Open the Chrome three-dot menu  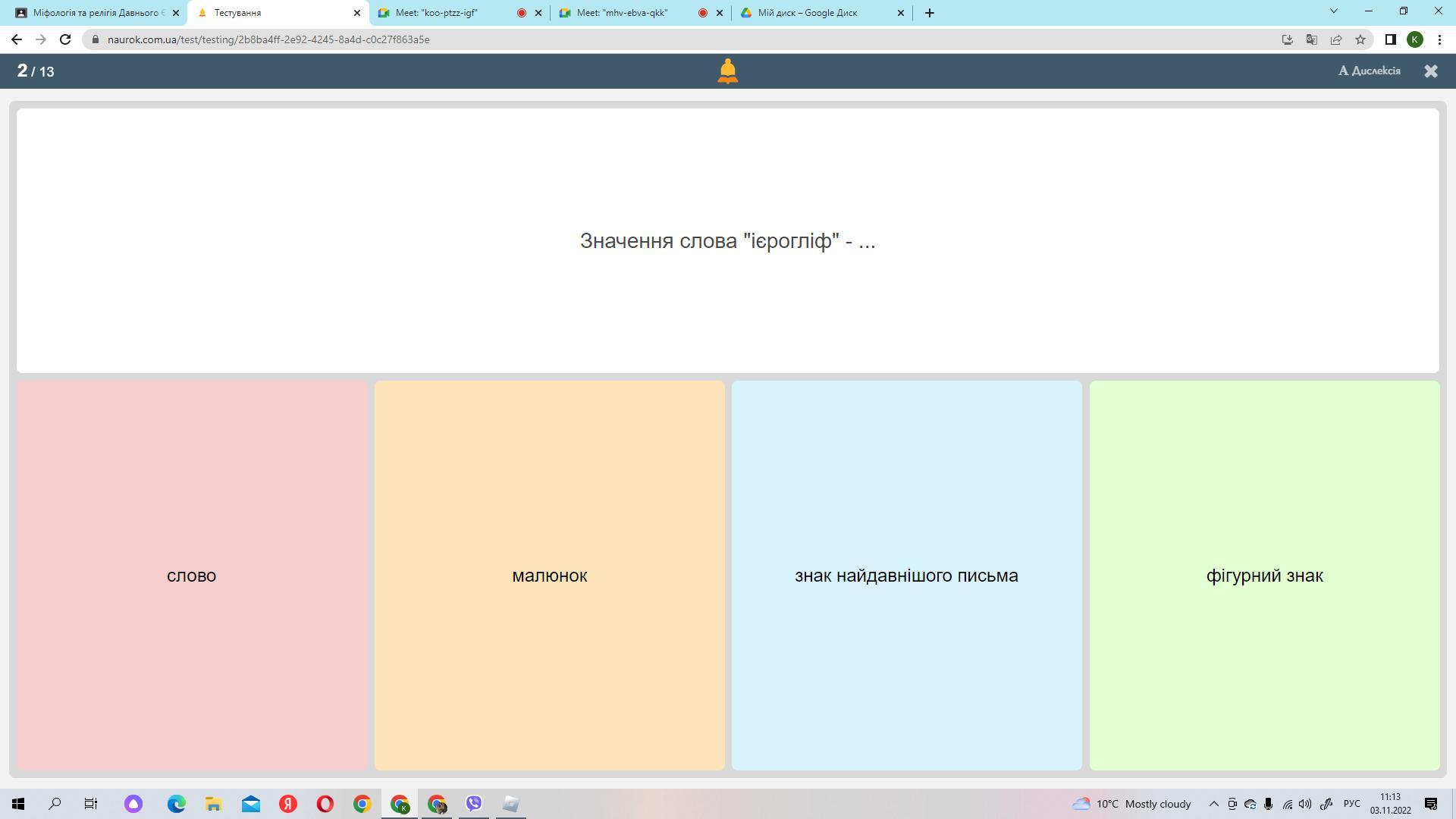[x=1439, y=39]
